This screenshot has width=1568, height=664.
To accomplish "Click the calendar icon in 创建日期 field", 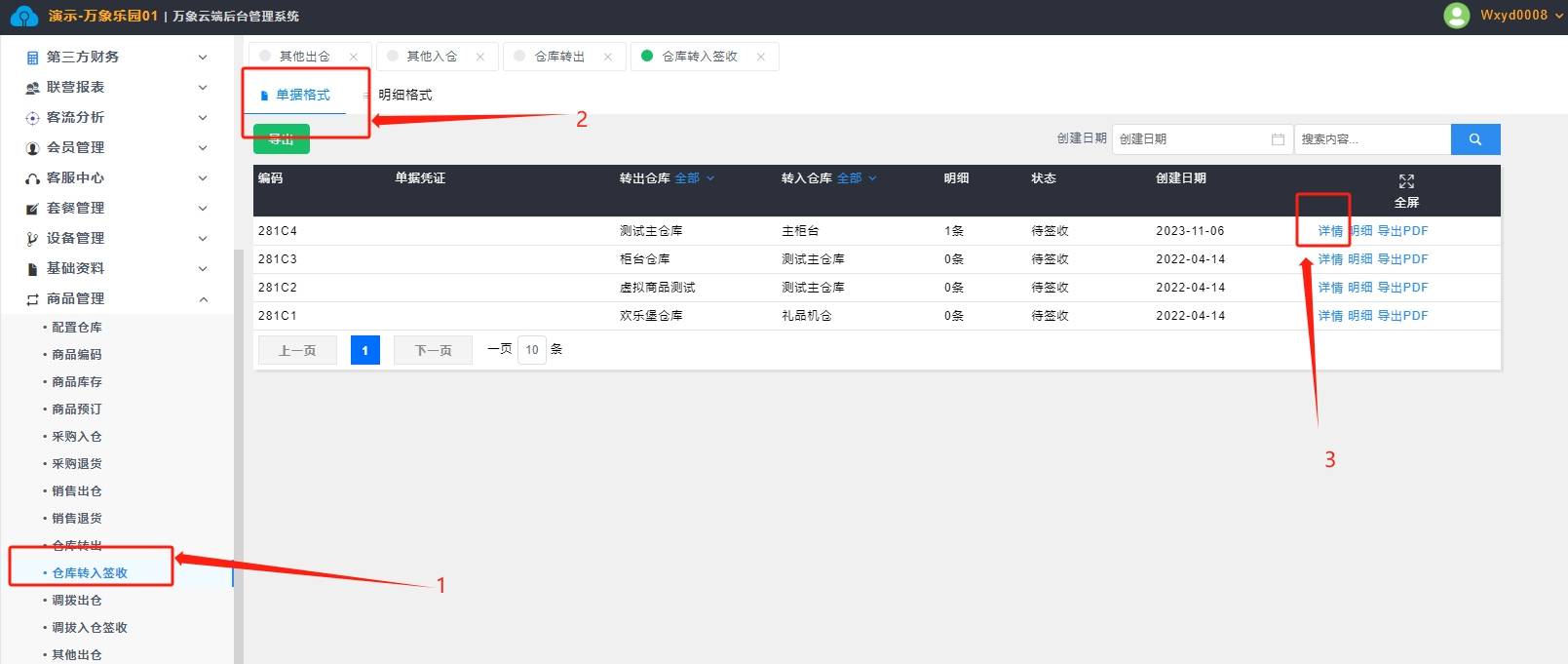I will [x=1278, y=139].
